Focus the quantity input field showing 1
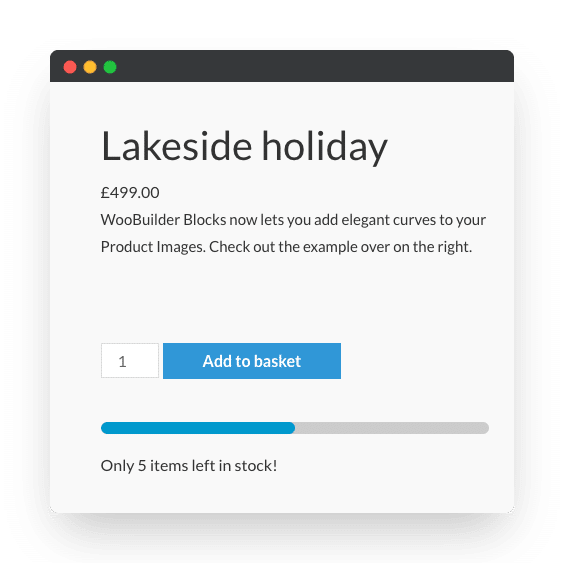This screenshot has width=564, height=563. tap(130, 360)
